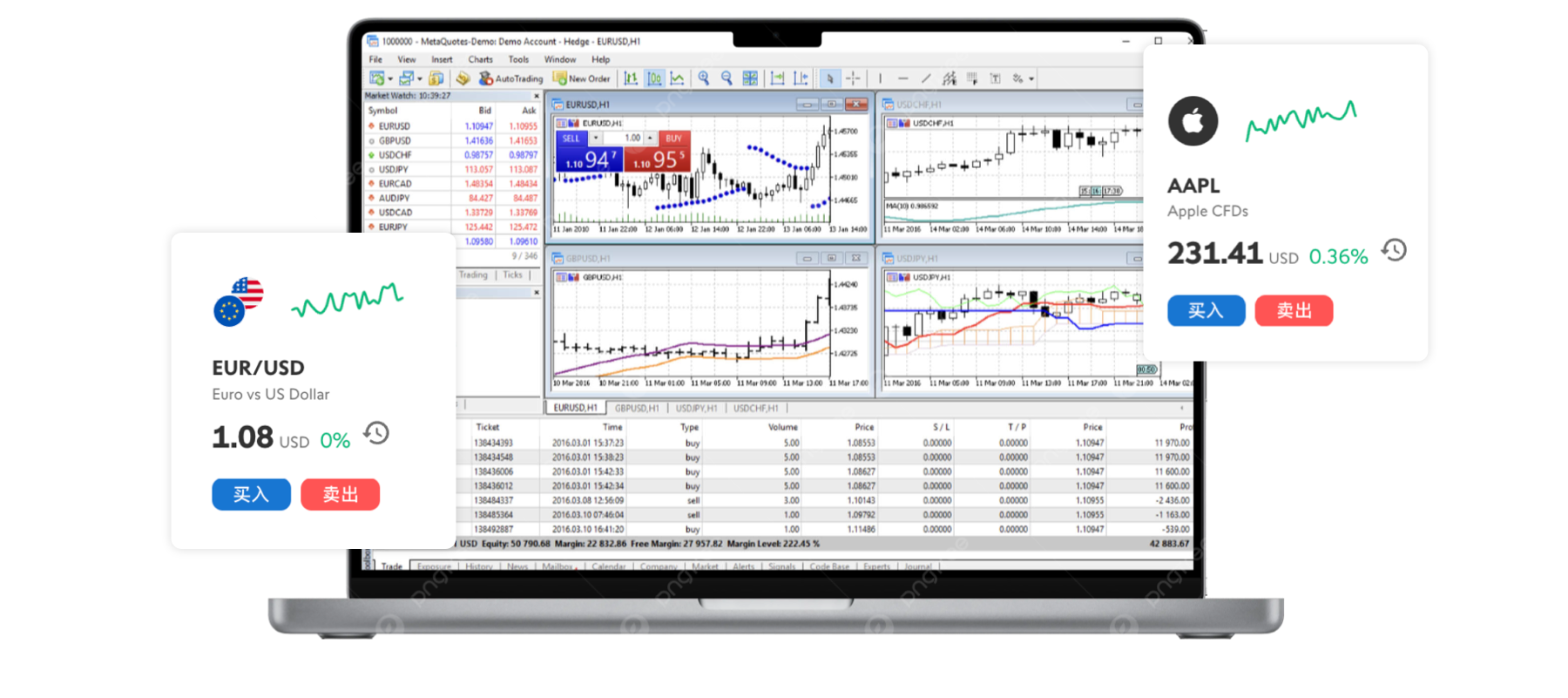The width and height of the screenshot is (1568, 698).
Task: Select the Fibonacci retracement tool
Action: (973, 78)
